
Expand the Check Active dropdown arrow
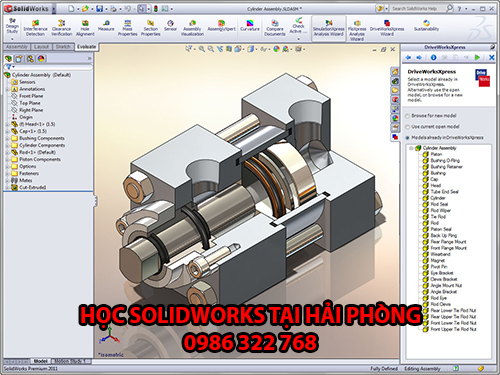[298, 39]
